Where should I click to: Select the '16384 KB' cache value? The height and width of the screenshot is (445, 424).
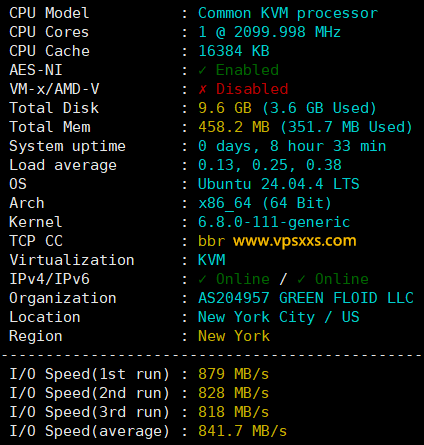(234, 51)
